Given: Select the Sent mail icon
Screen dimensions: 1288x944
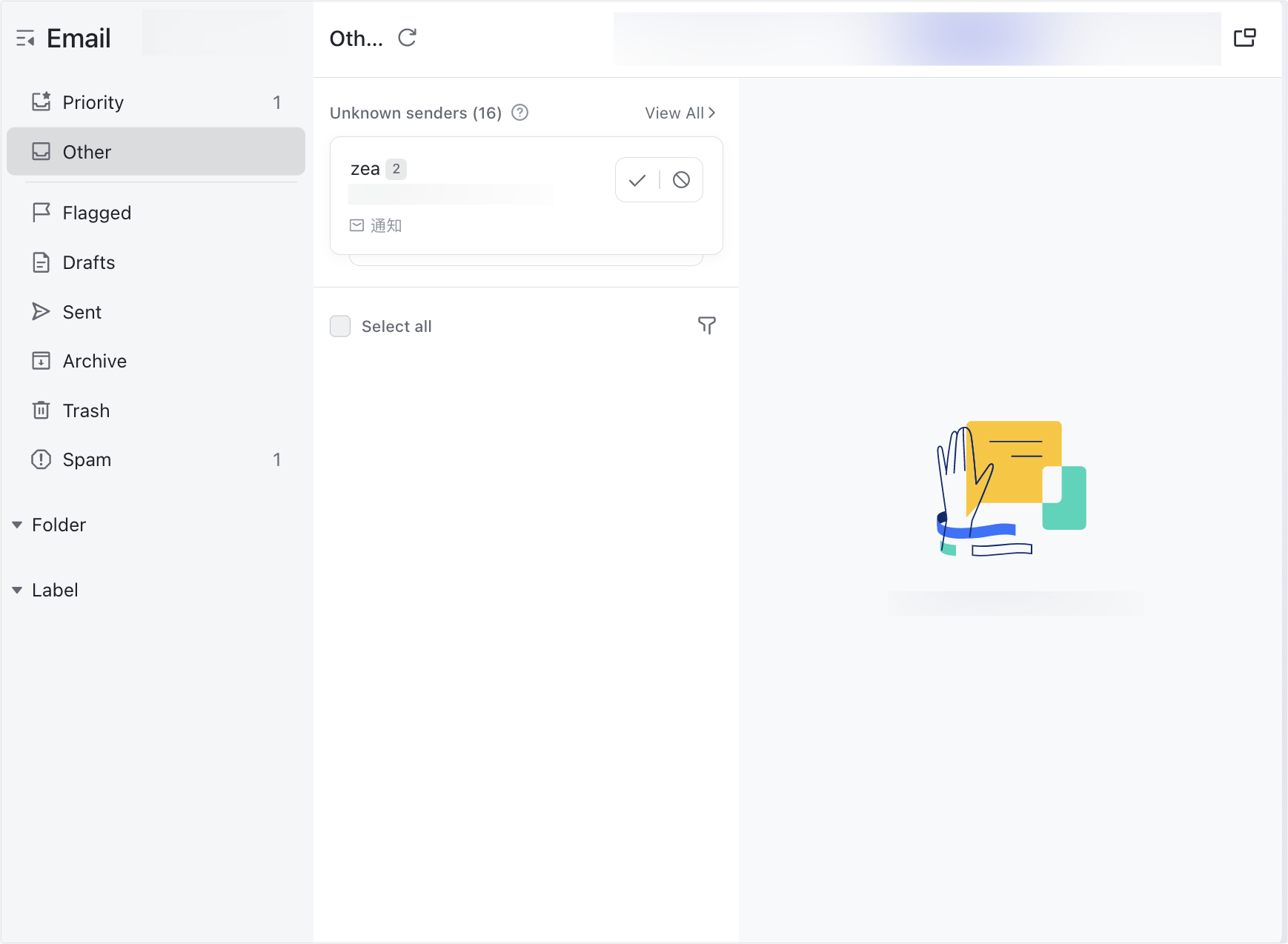Looking at the screenshot, I should click(x=41, y=311).
